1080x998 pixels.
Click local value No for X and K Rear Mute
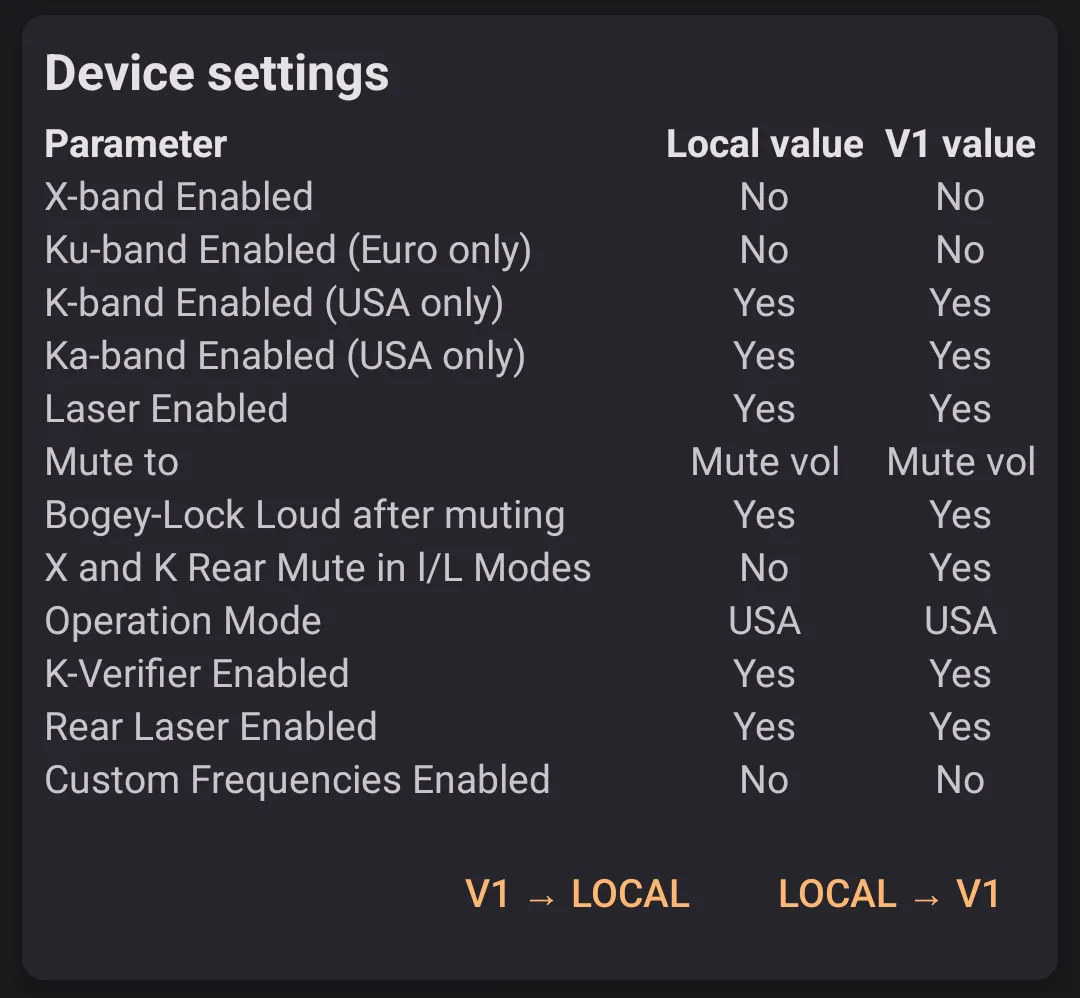click(x=764, y=568)
